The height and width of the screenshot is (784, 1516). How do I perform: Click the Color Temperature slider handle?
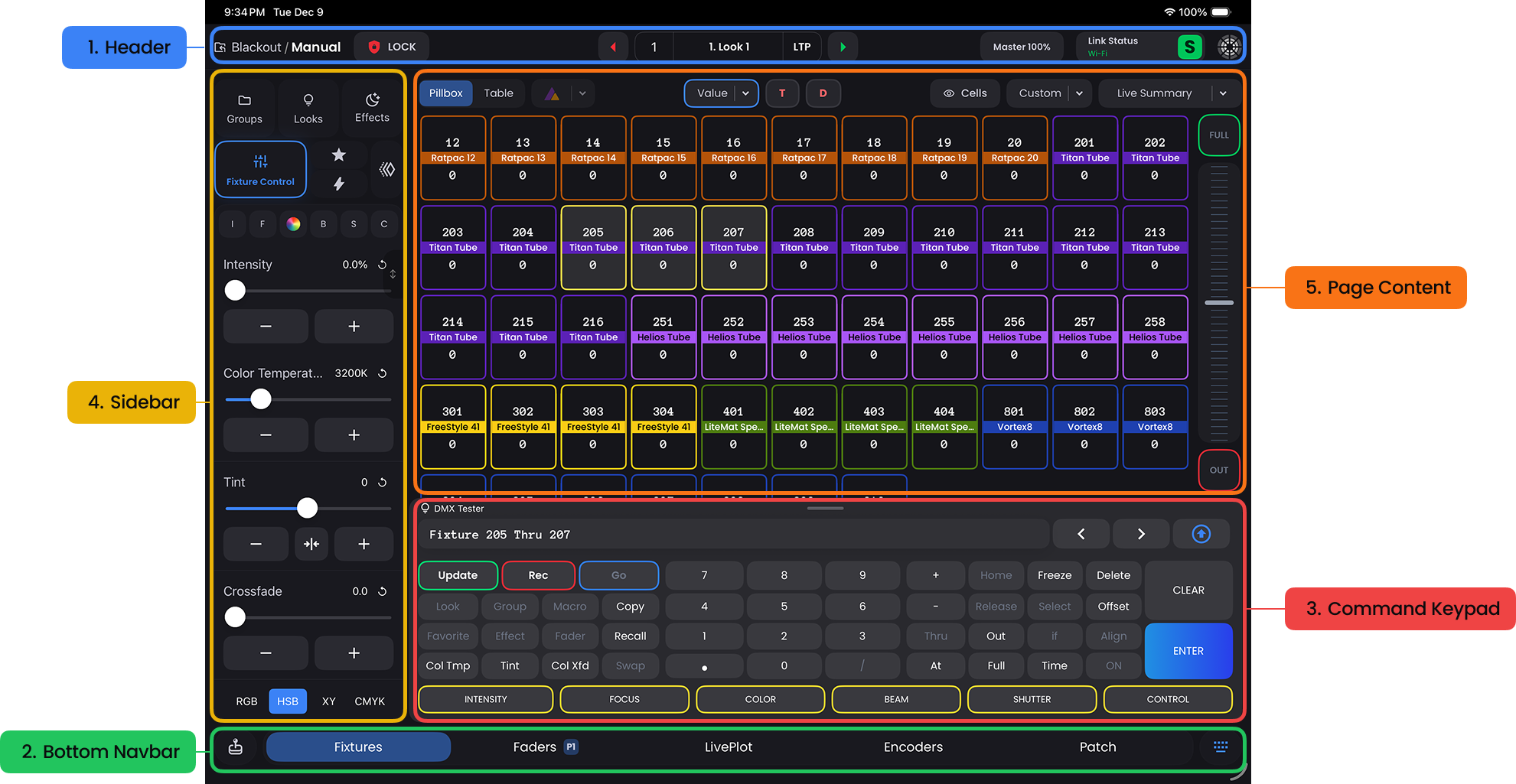click(261, 399)
